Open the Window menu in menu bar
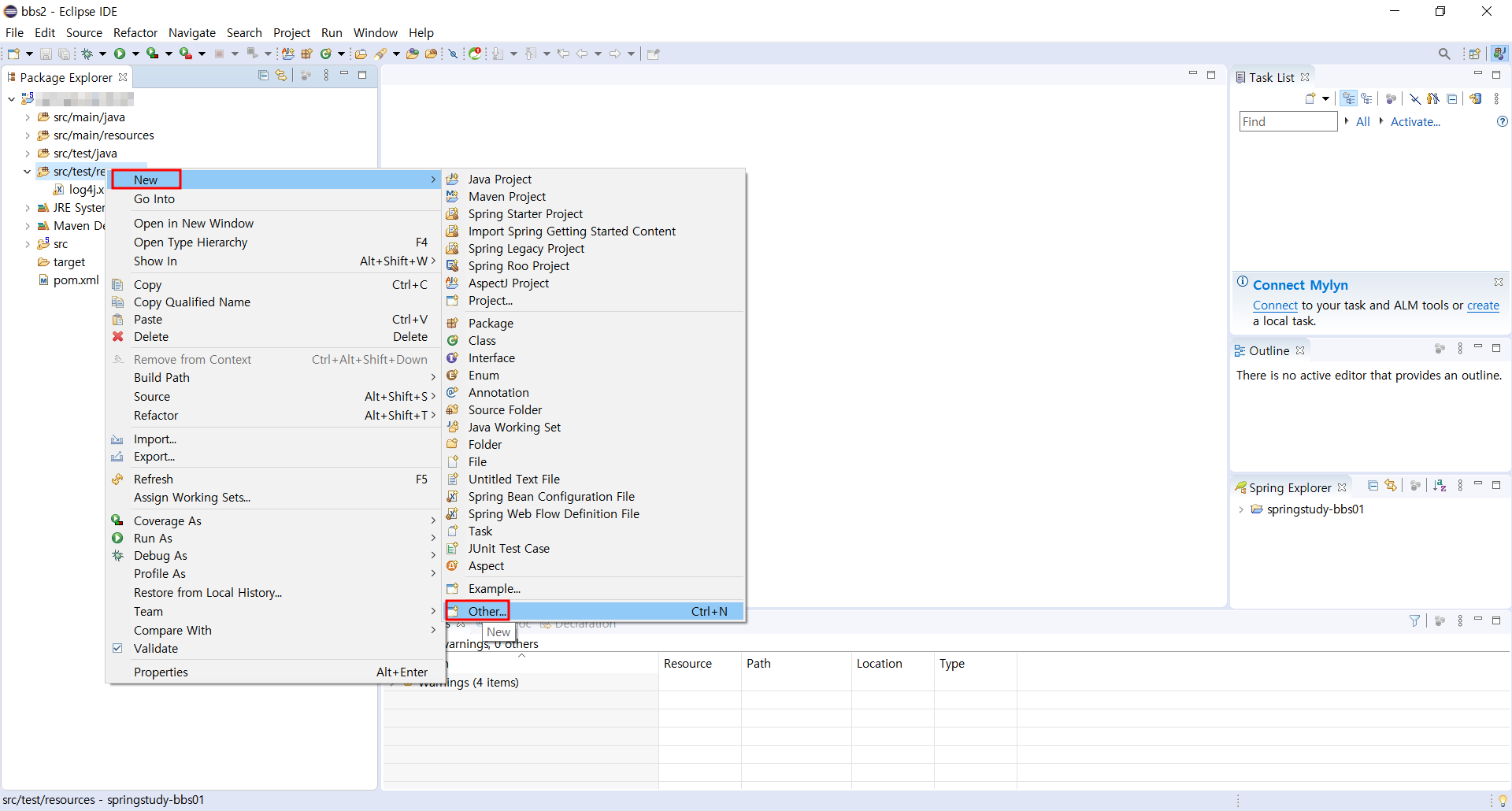This screenshot has height=811, width=1512. pos(375,32)
